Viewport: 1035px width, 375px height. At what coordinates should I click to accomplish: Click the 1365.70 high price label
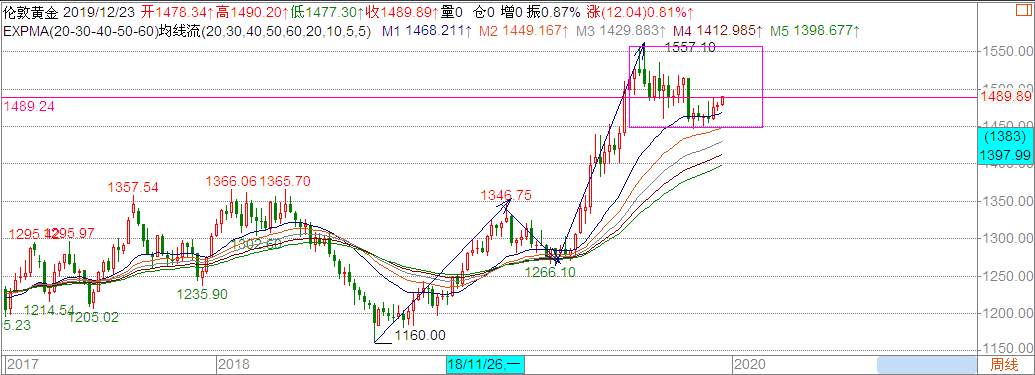point(285,181)
